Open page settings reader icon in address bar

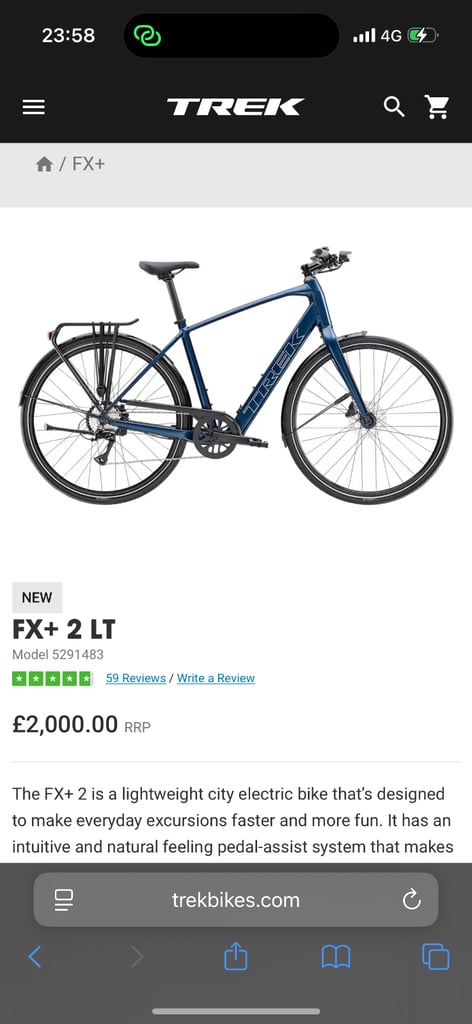coord(64,900)
